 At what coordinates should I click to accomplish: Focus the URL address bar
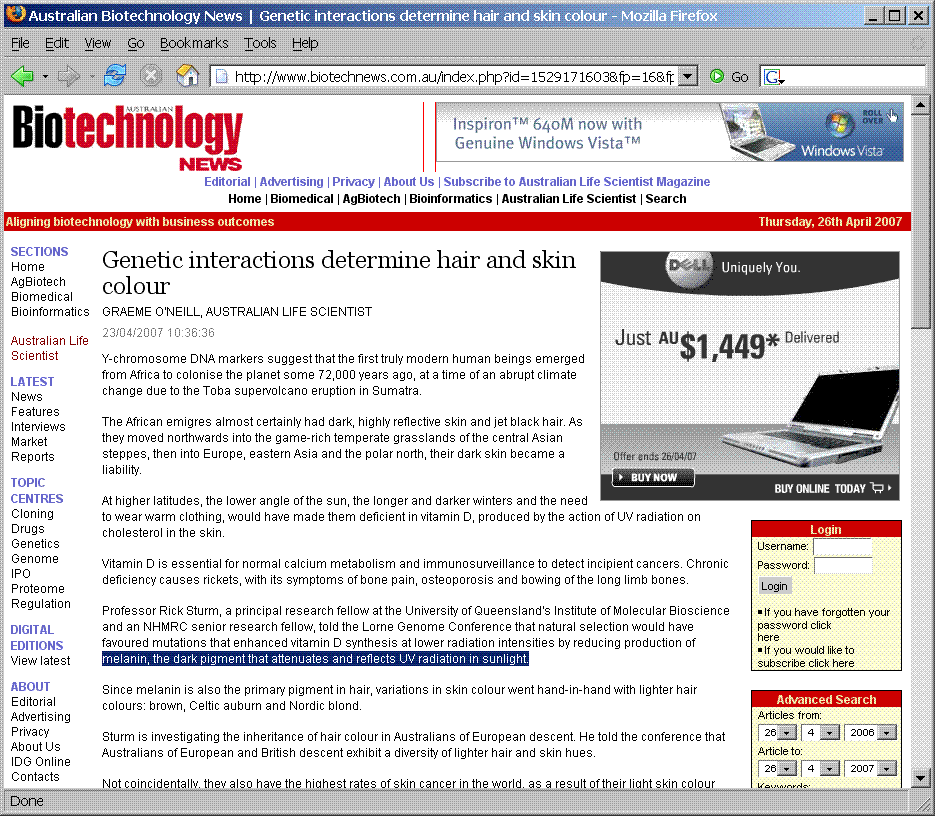click(454, 76)
